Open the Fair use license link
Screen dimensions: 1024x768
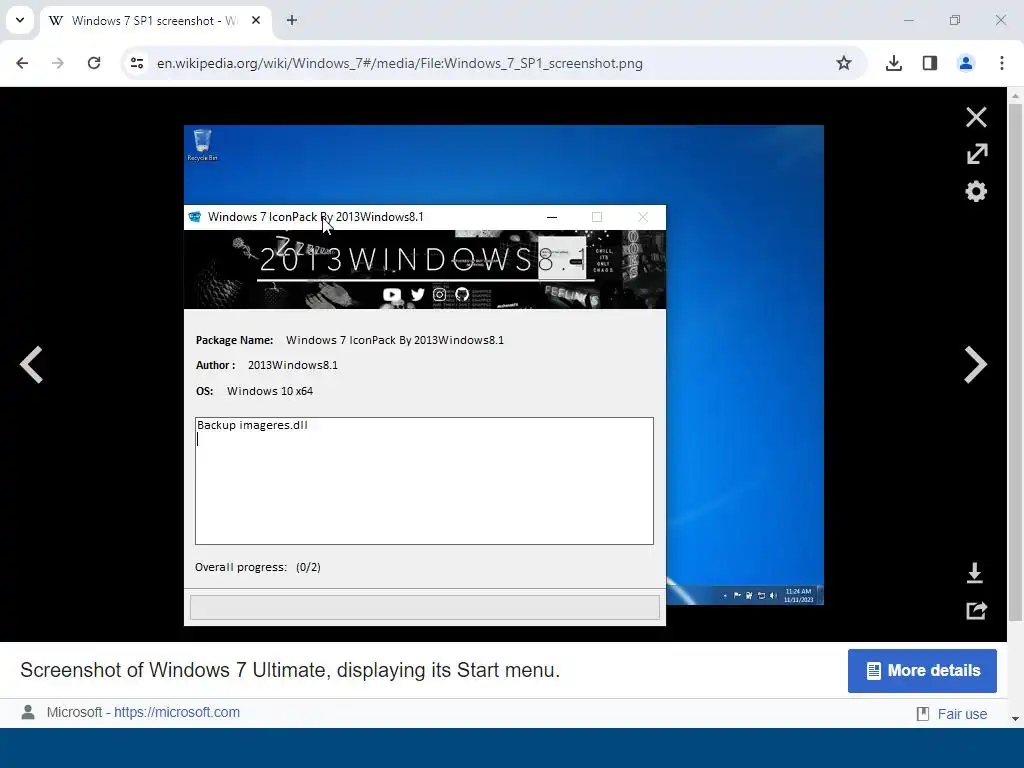pyautogui.click(x=962, y=714)
